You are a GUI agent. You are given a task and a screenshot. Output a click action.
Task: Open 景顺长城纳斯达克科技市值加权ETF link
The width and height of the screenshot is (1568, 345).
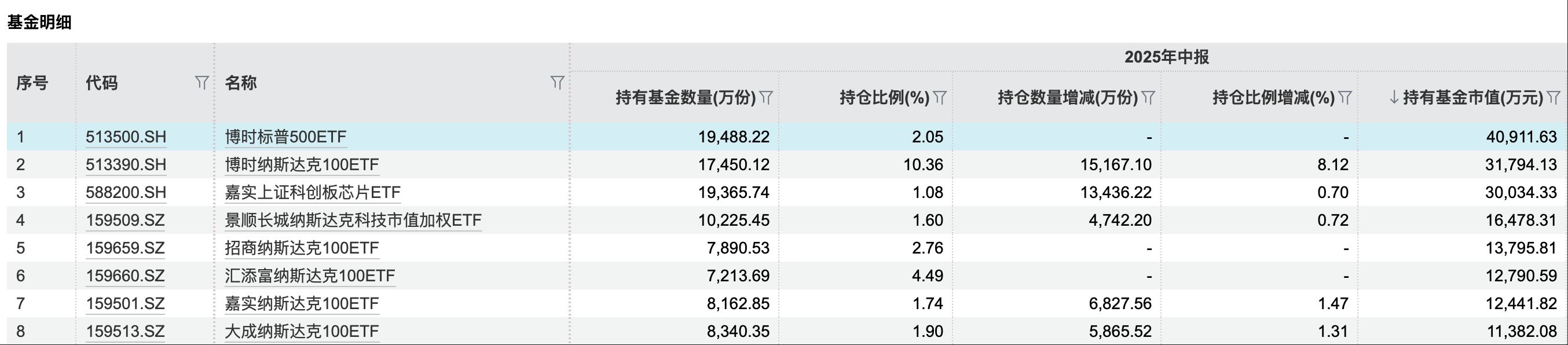click(x=353, y=221)
